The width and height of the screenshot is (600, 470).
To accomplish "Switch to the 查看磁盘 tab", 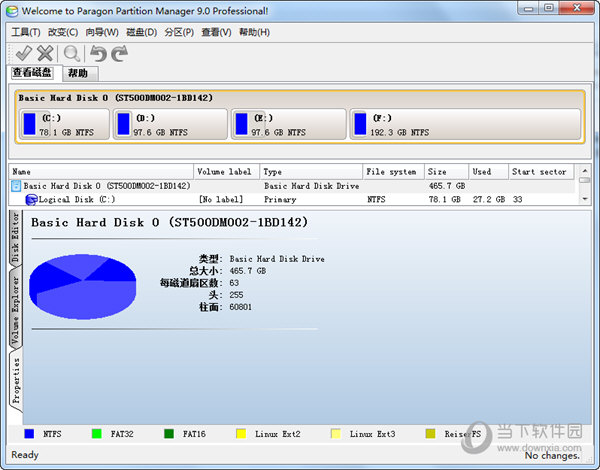I will pyautogui.click(x=32, y=72).
